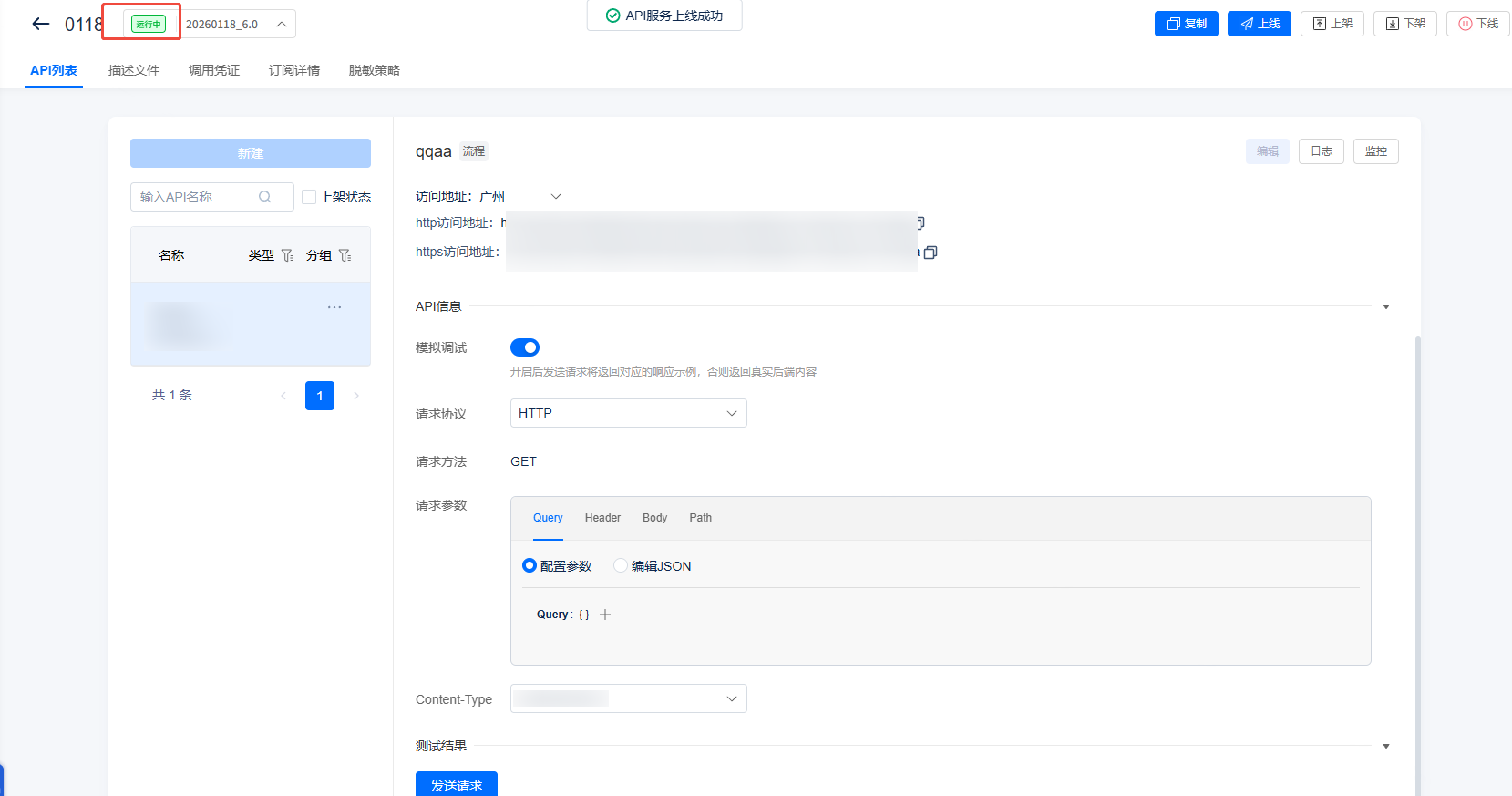The image size is (1512, 796).
Task: Collapse the 测试结果 section
Action: (1386, 746)
